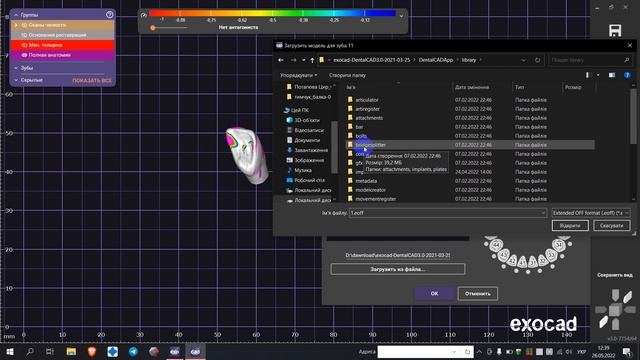Open Windows taskbar search
This screenshot has height=360, width=640.
click(x=30, y=351)
